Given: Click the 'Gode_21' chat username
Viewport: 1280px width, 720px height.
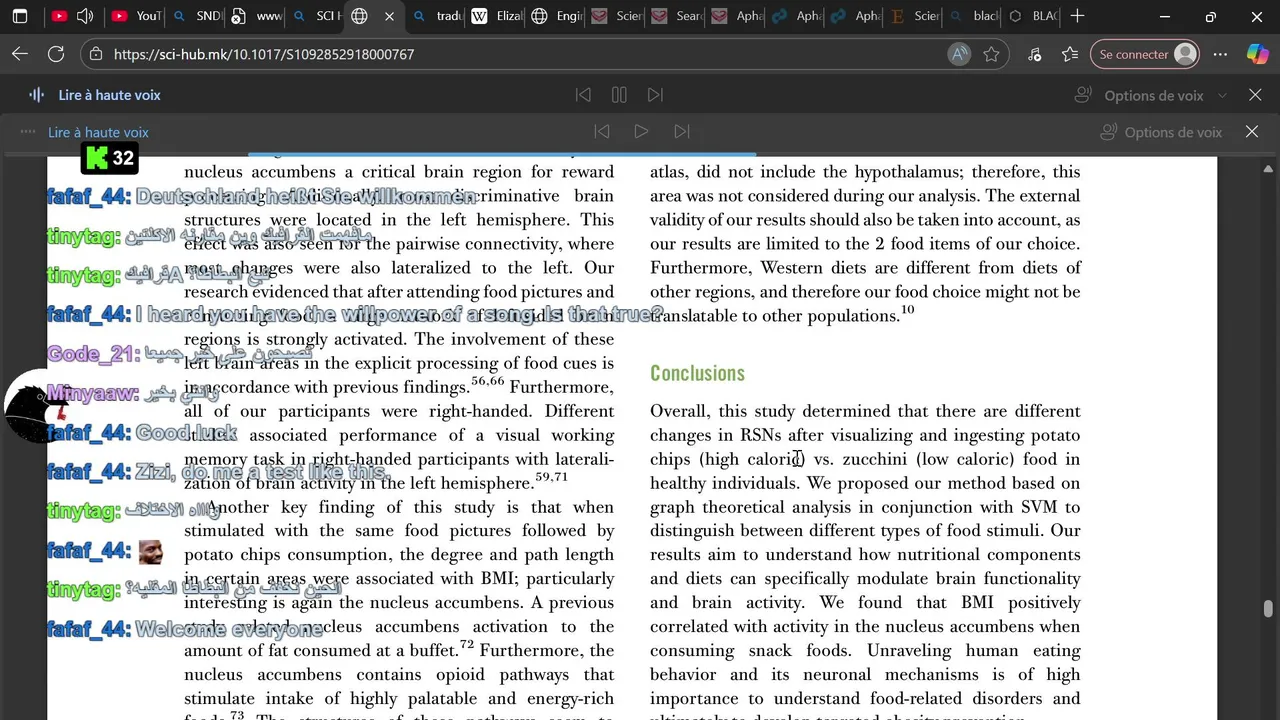Looking at the screenshot, I should click(89, 354).
